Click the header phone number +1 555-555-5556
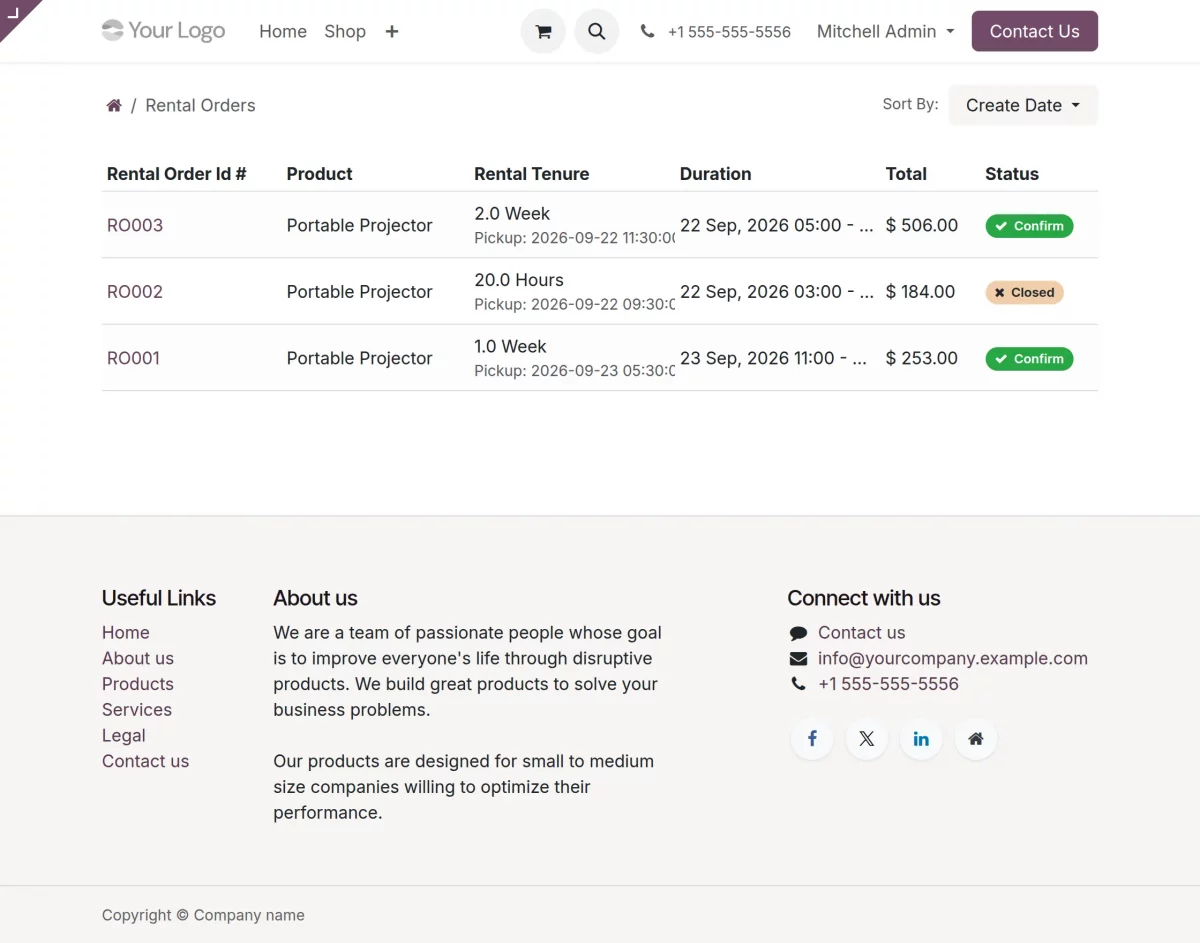The height and width of the screenshot is (943, 1200). [729, 31]
